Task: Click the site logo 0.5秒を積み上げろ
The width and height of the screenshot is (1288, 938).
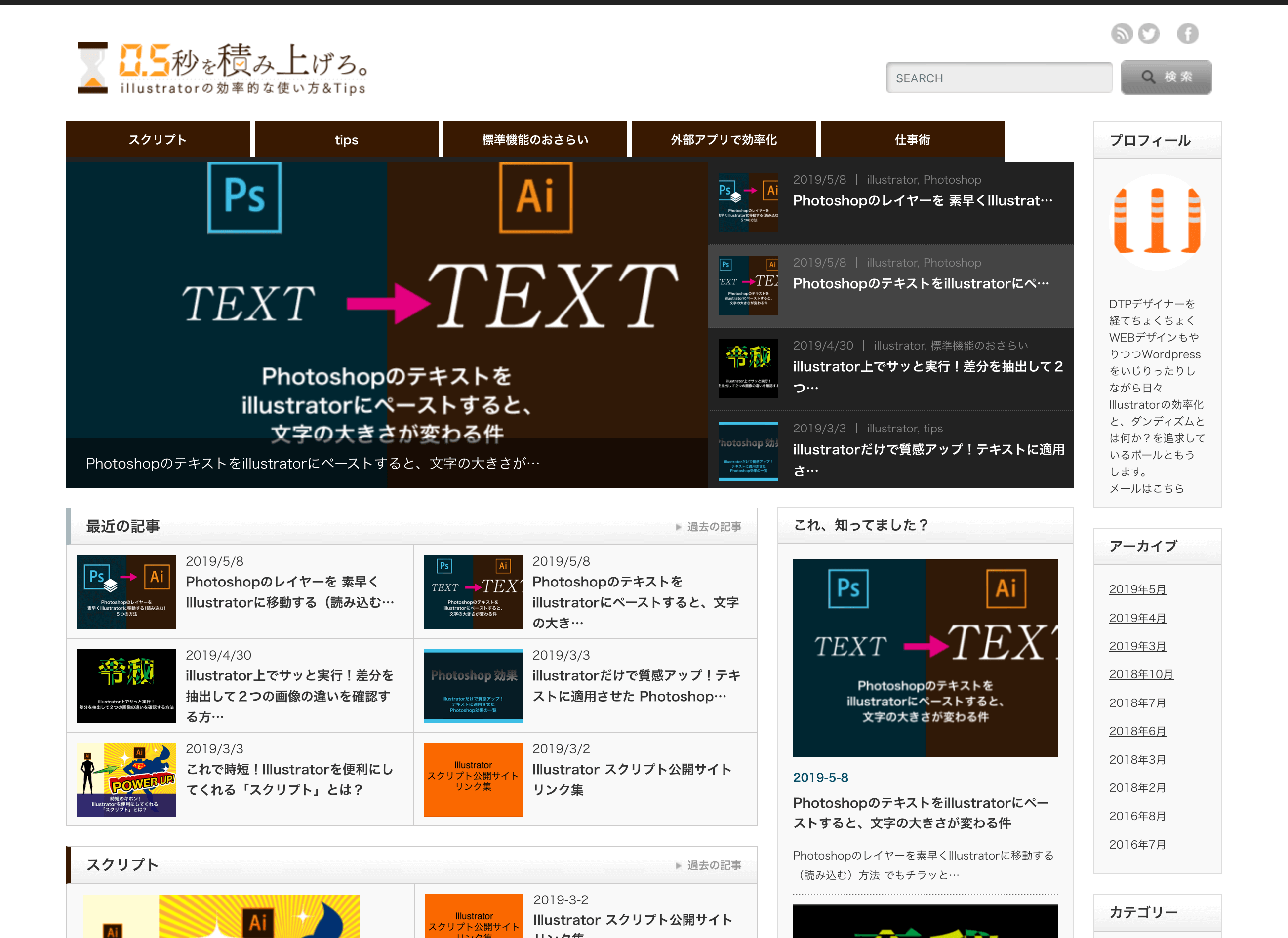Action: 223,68
